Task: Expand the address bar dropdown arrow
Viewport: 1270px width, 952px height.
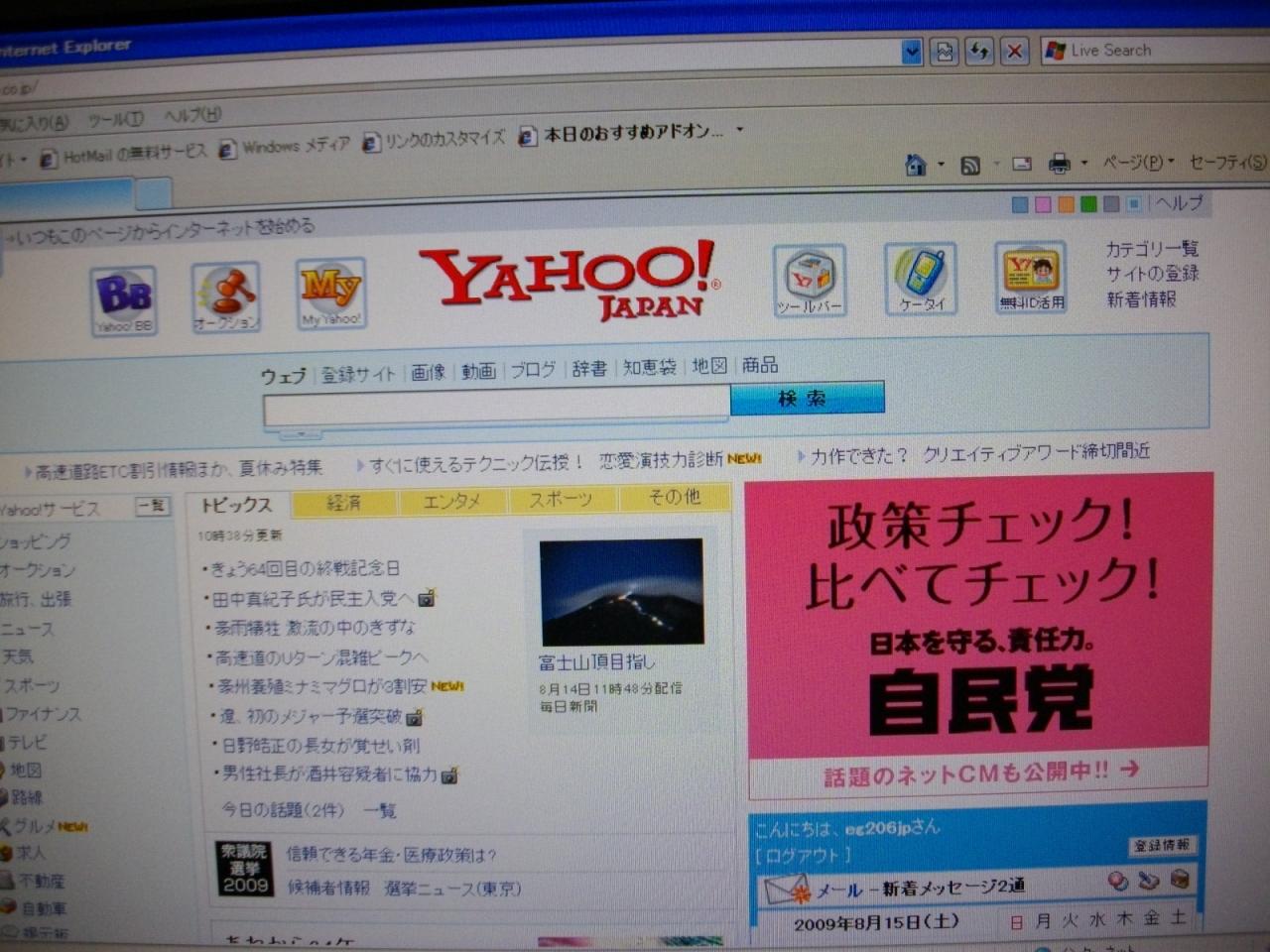Action: coord(912,52)
